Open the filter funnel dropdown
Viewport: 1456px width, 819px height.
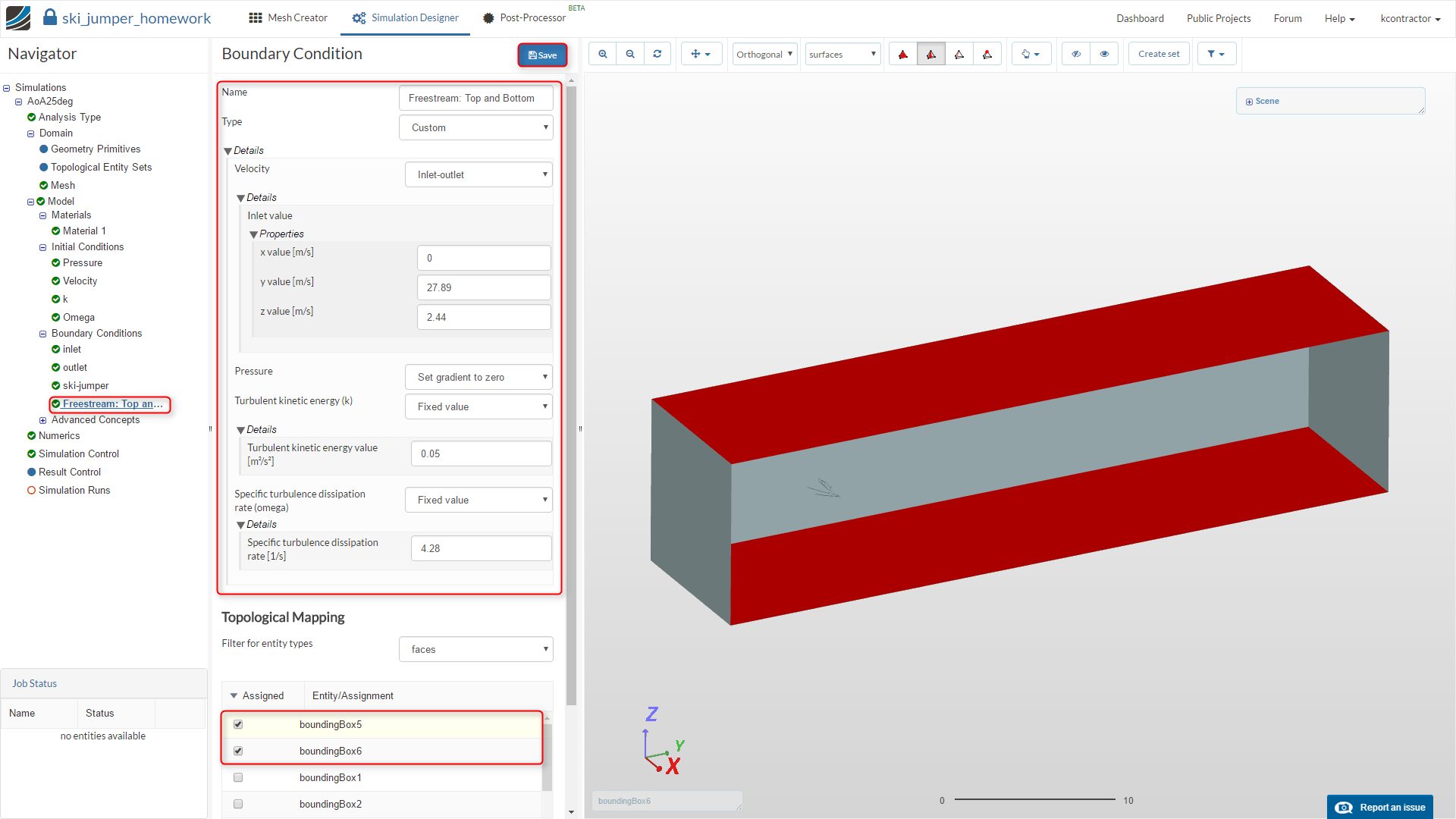pos(1216,54)
